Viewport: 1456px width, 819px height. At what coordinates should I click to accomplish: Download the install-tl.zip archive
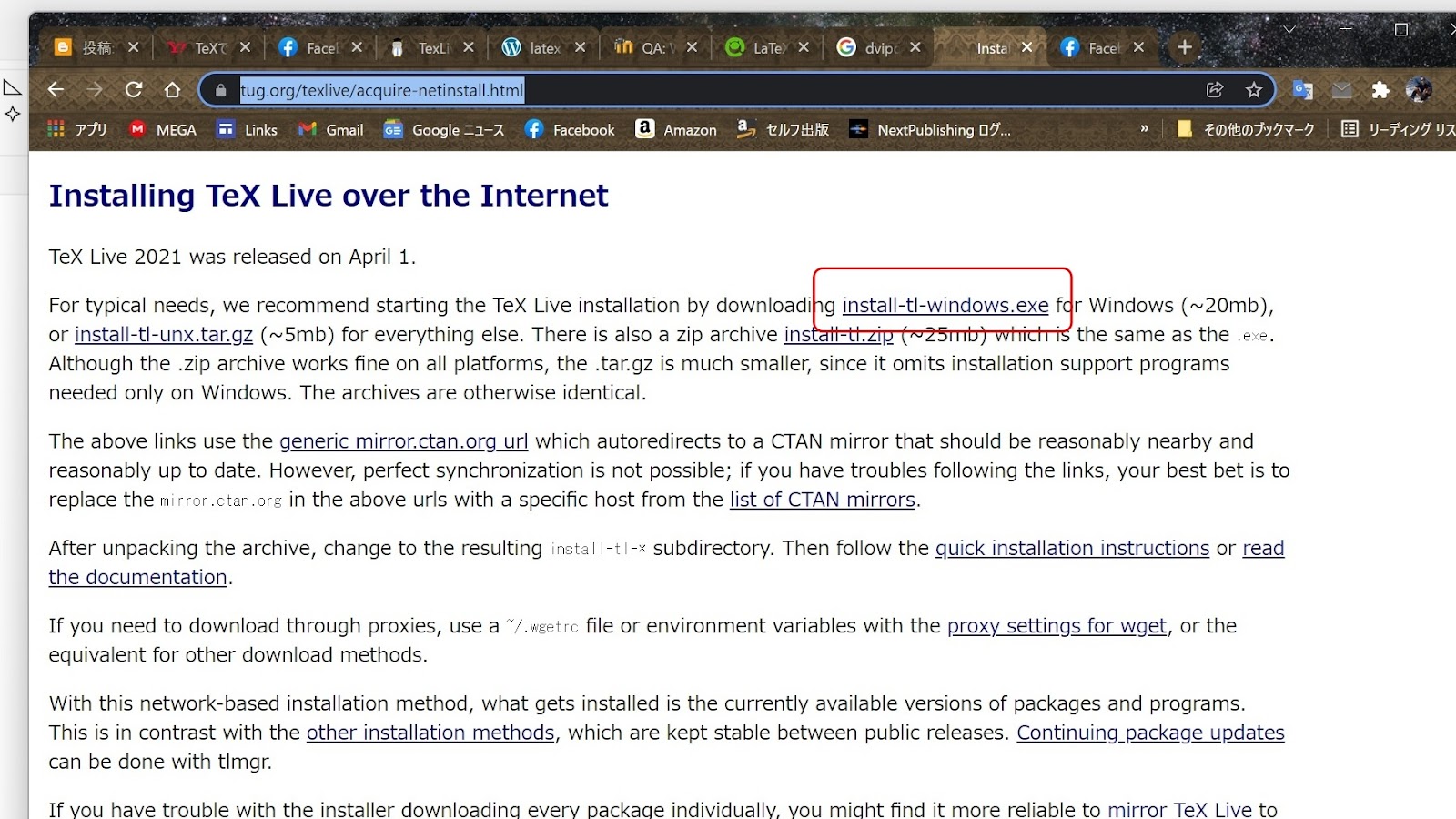pos(839,334)
